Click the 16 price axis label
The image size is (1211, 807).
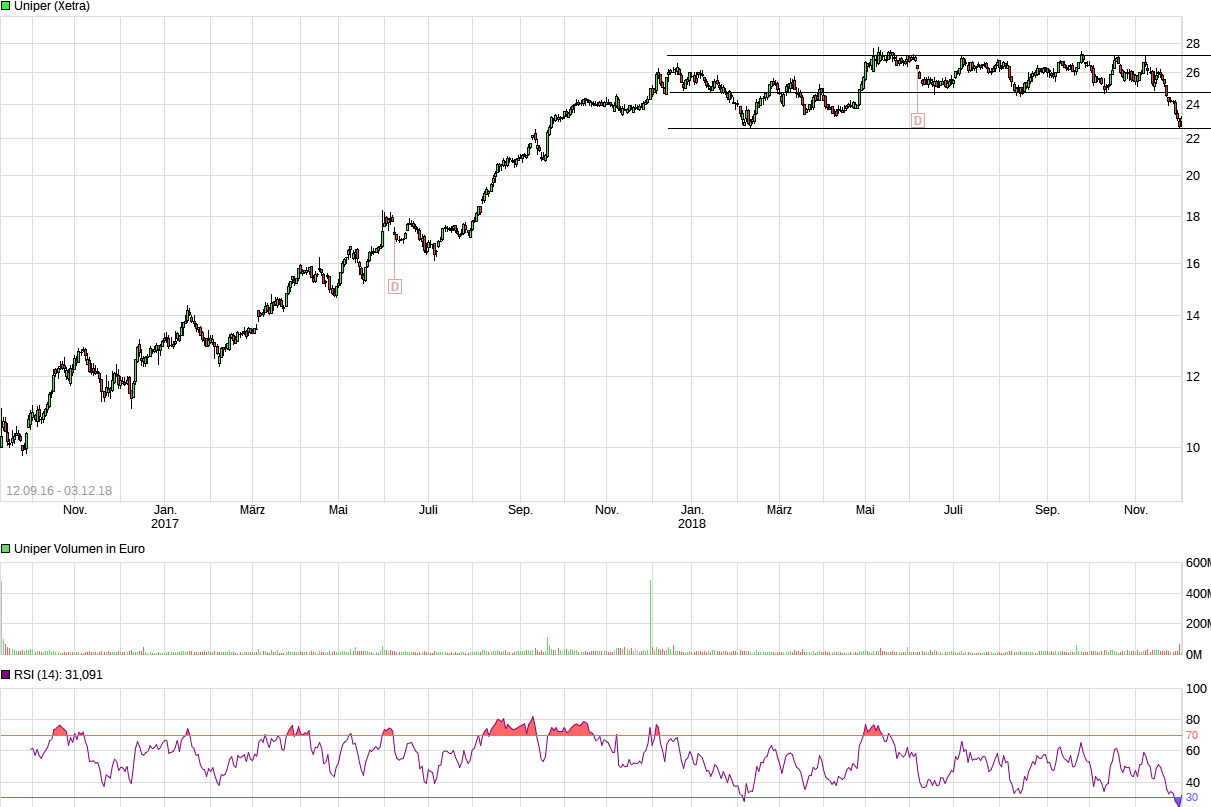pyautogui.click(x=1192, y=264)
